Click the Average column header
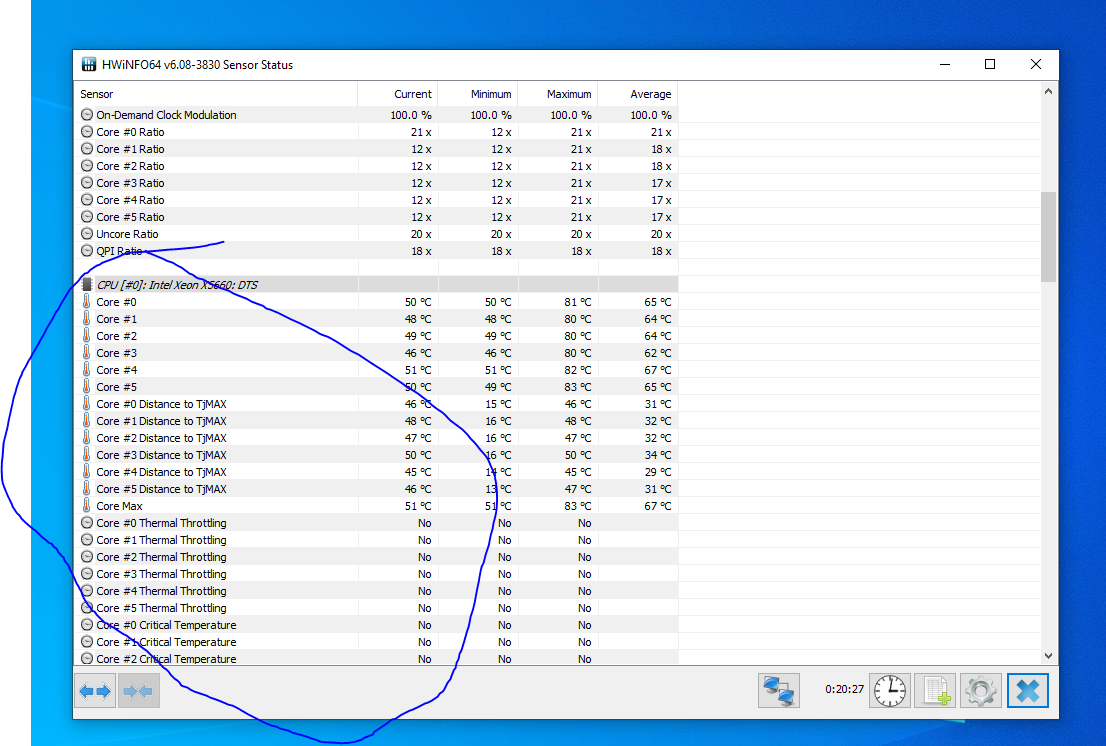The height and width of the screenshot is (746, 1106). pos(638,94)
